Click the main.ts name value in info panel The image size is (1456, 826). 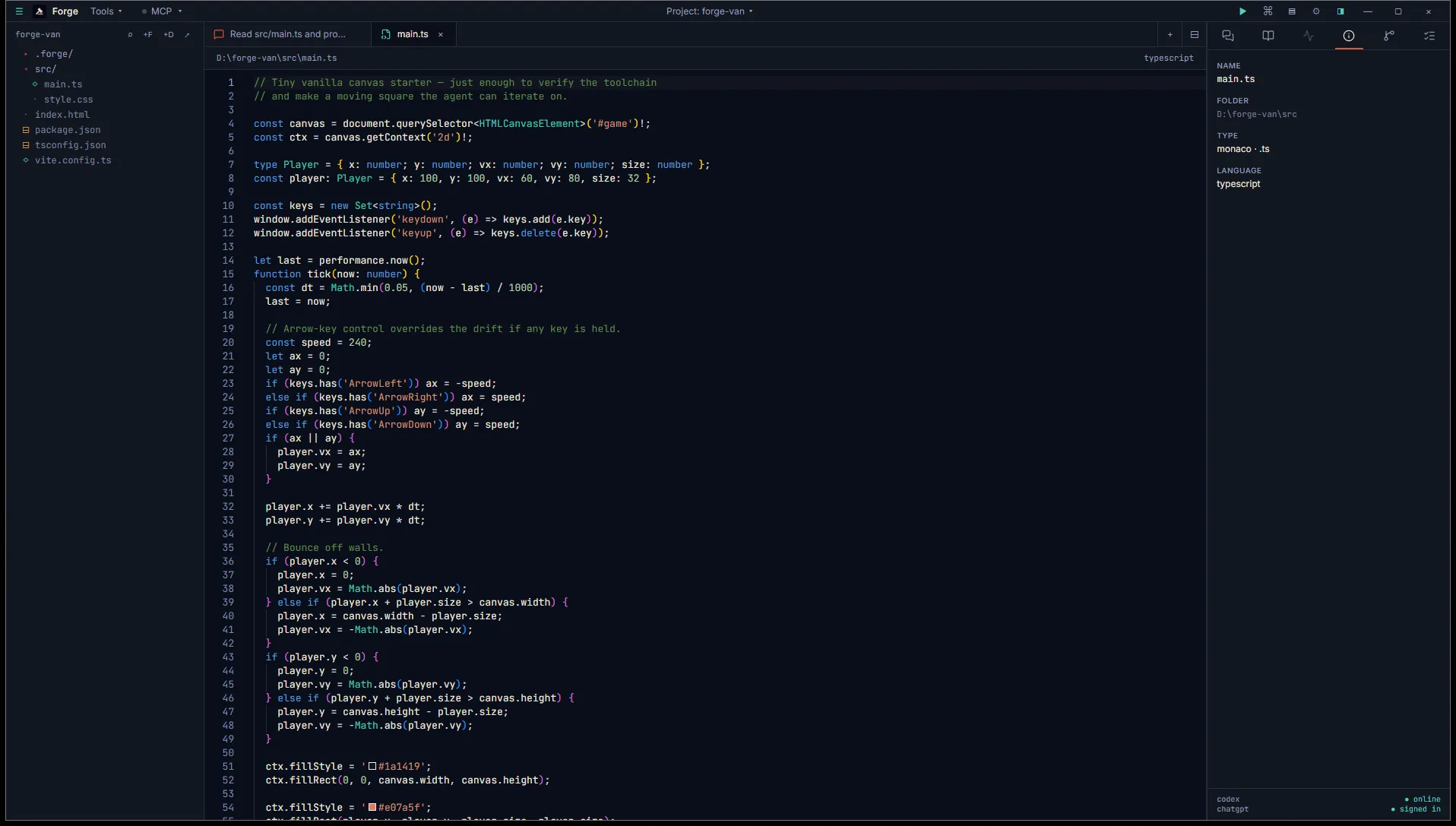[x=1236, y=79]
